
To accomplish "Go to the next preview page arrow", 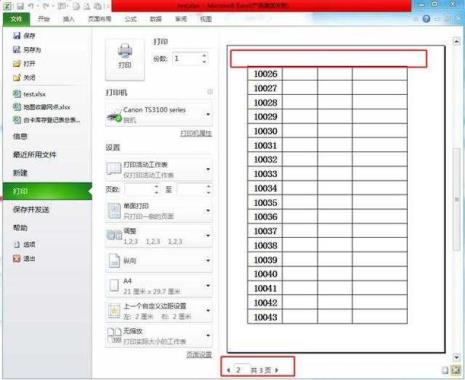I will coord(277,370).
